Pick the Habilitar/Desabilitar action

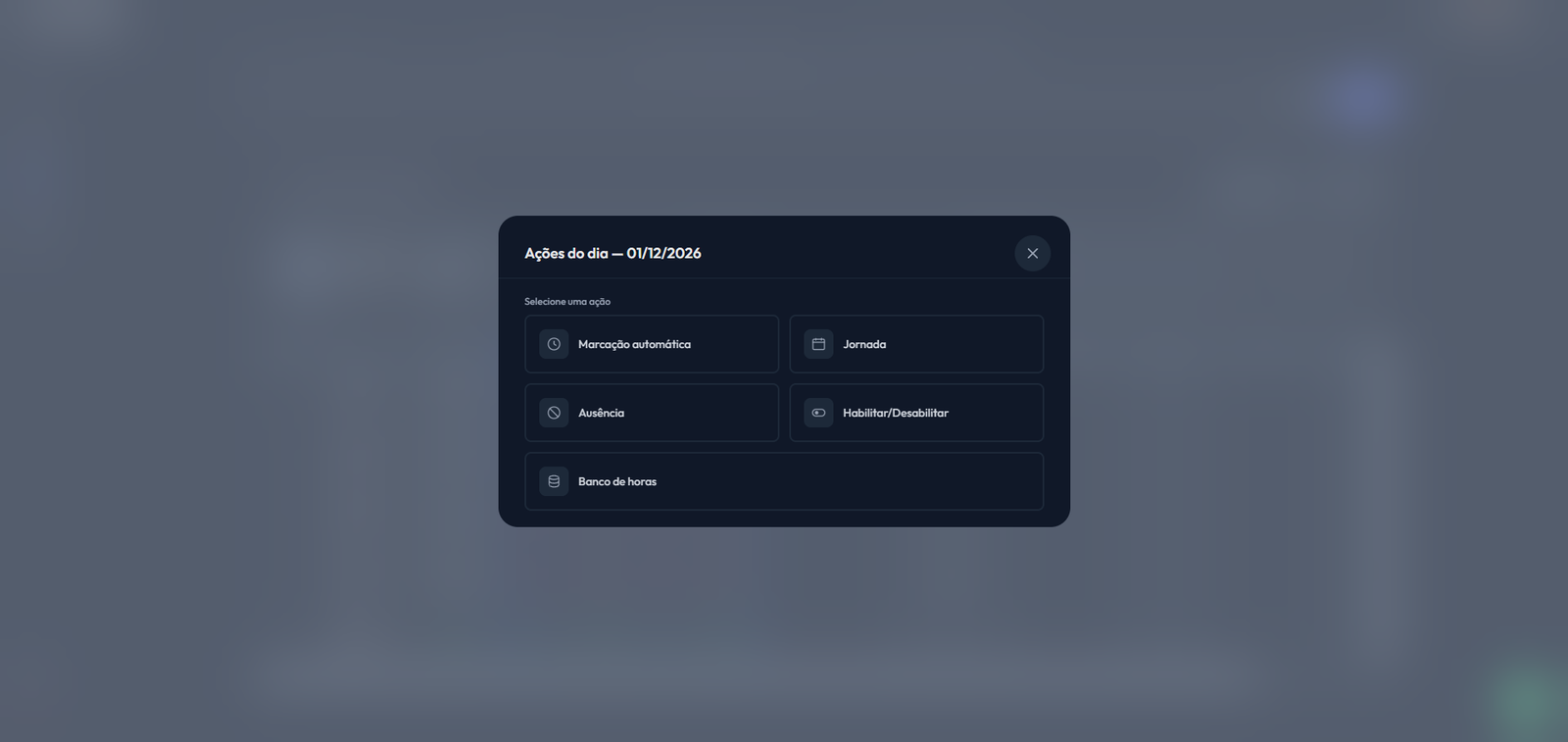pyautogui.click(x=916, y=413)
